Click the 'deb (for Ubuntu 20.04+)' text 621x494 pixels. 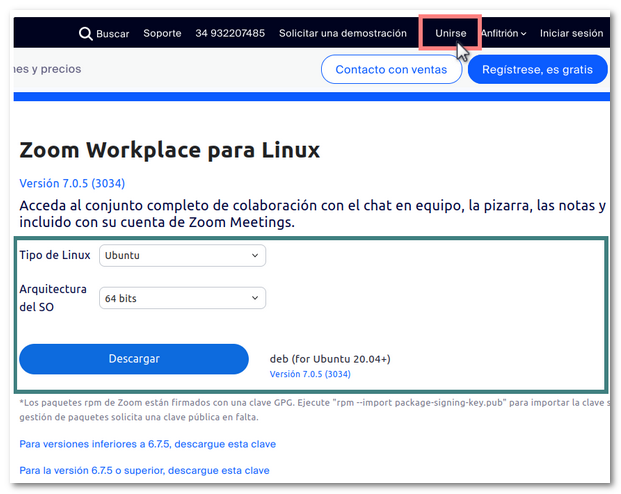pos(330,359)
